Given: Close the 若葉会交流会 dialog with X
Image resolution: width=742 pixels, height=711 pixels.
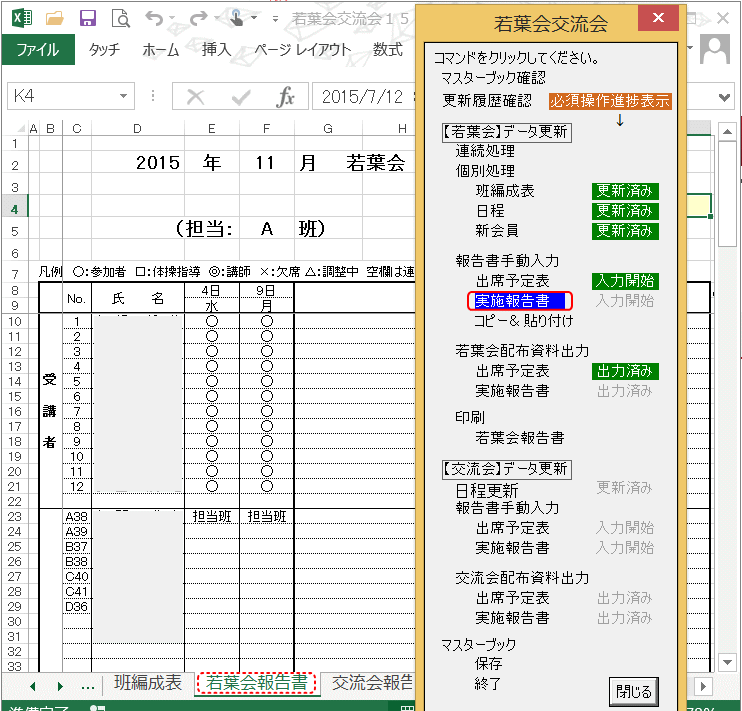Looking at the screenshot, I should [x=658, y=18].
